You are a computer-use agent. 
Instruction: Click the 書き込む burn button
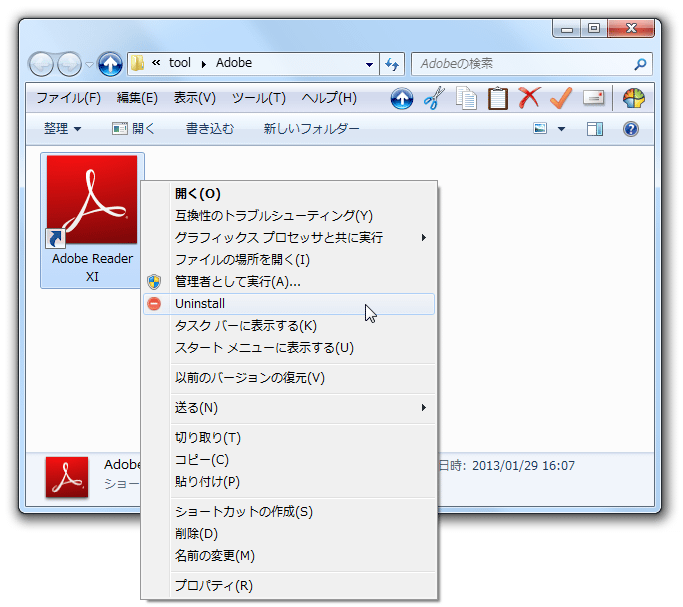210,129
